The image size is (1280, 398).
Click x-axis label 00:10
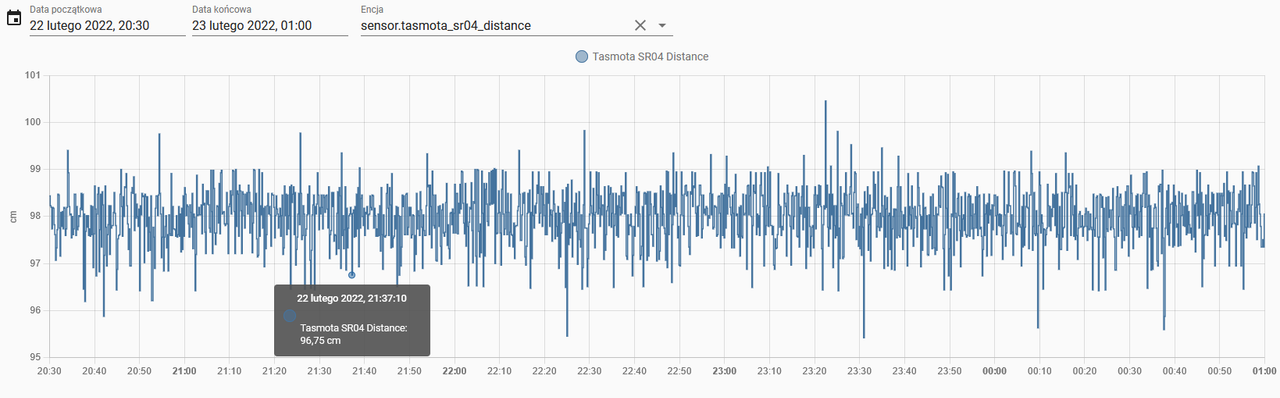click(1040, 371)
